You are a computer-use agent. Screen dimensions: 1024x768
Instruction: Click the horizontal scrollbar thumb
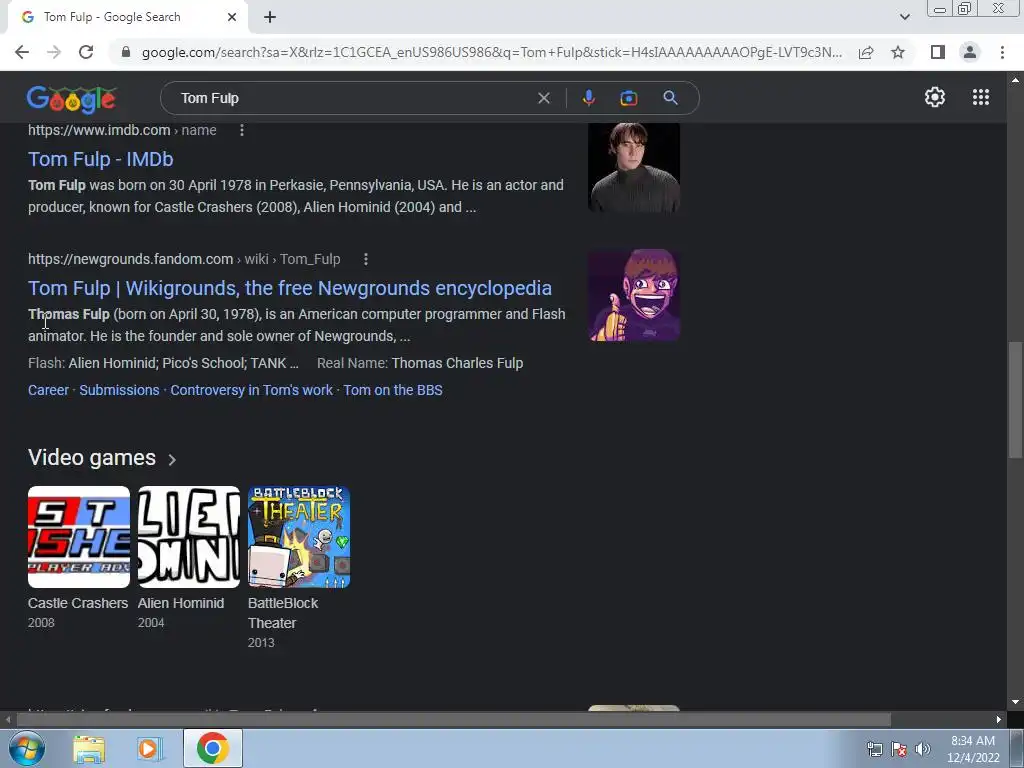[453, 720]
